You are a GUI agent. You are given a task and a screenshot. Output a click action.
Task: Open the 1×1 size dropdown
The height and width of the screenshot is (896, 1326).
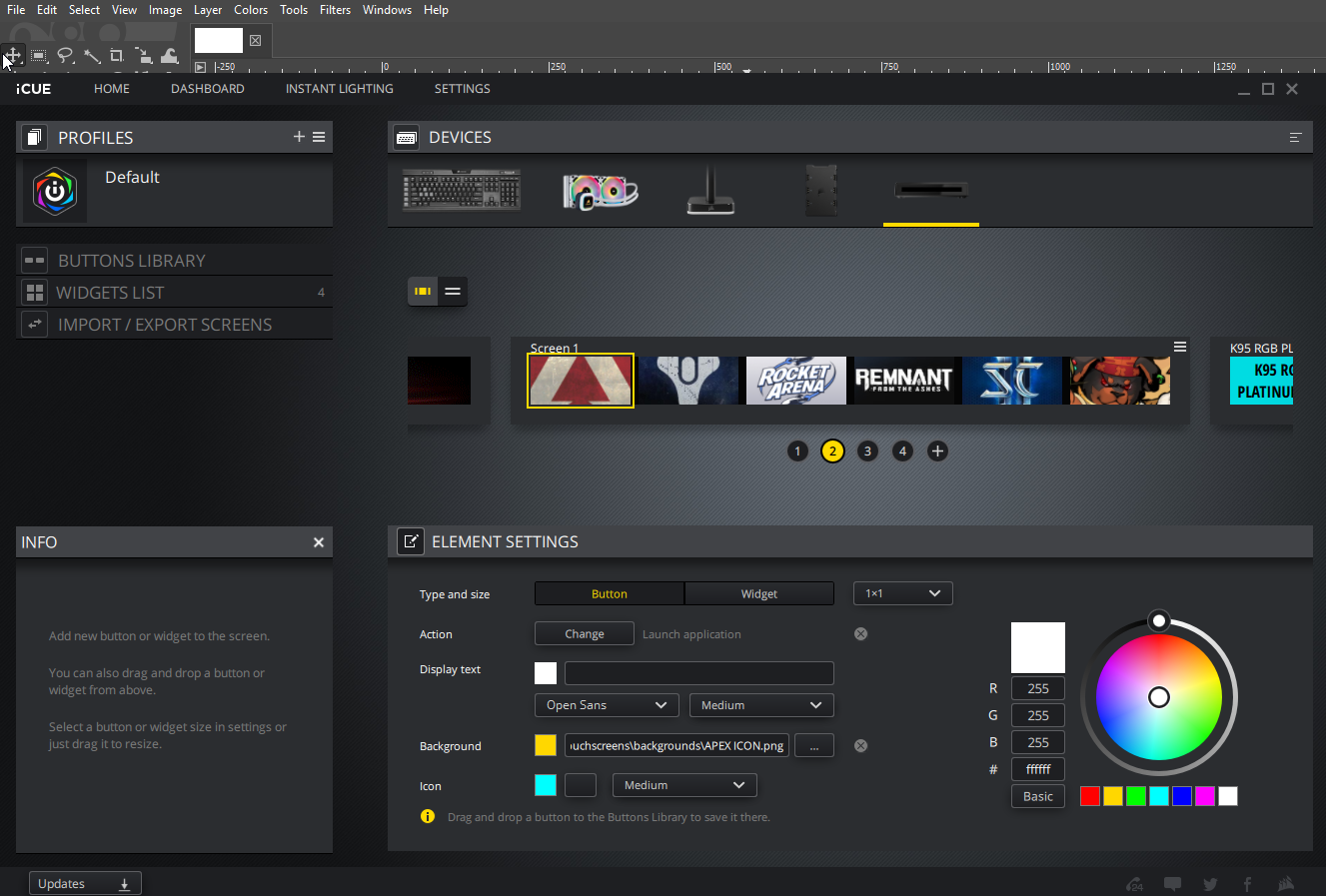pyautogui.click(x=901, y=592)
